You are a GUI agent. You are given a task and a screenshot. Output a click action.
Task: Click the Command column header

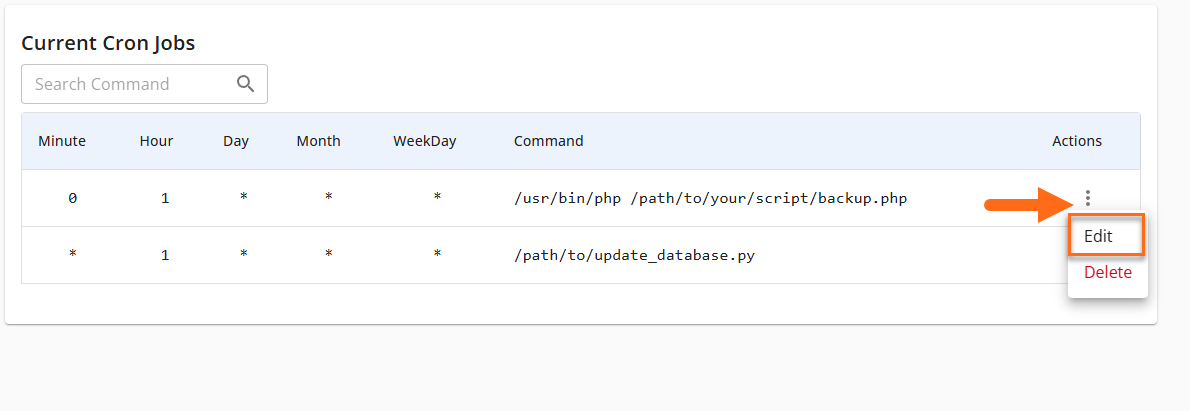(548, 141)
